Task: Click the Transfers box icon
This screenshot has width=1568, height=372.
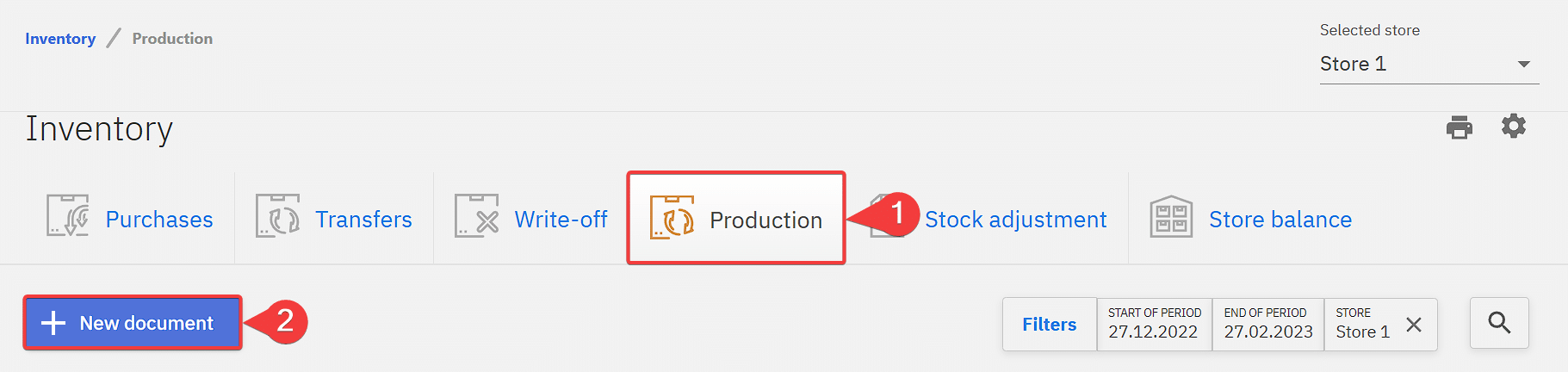Action: [x=277, y=215]
